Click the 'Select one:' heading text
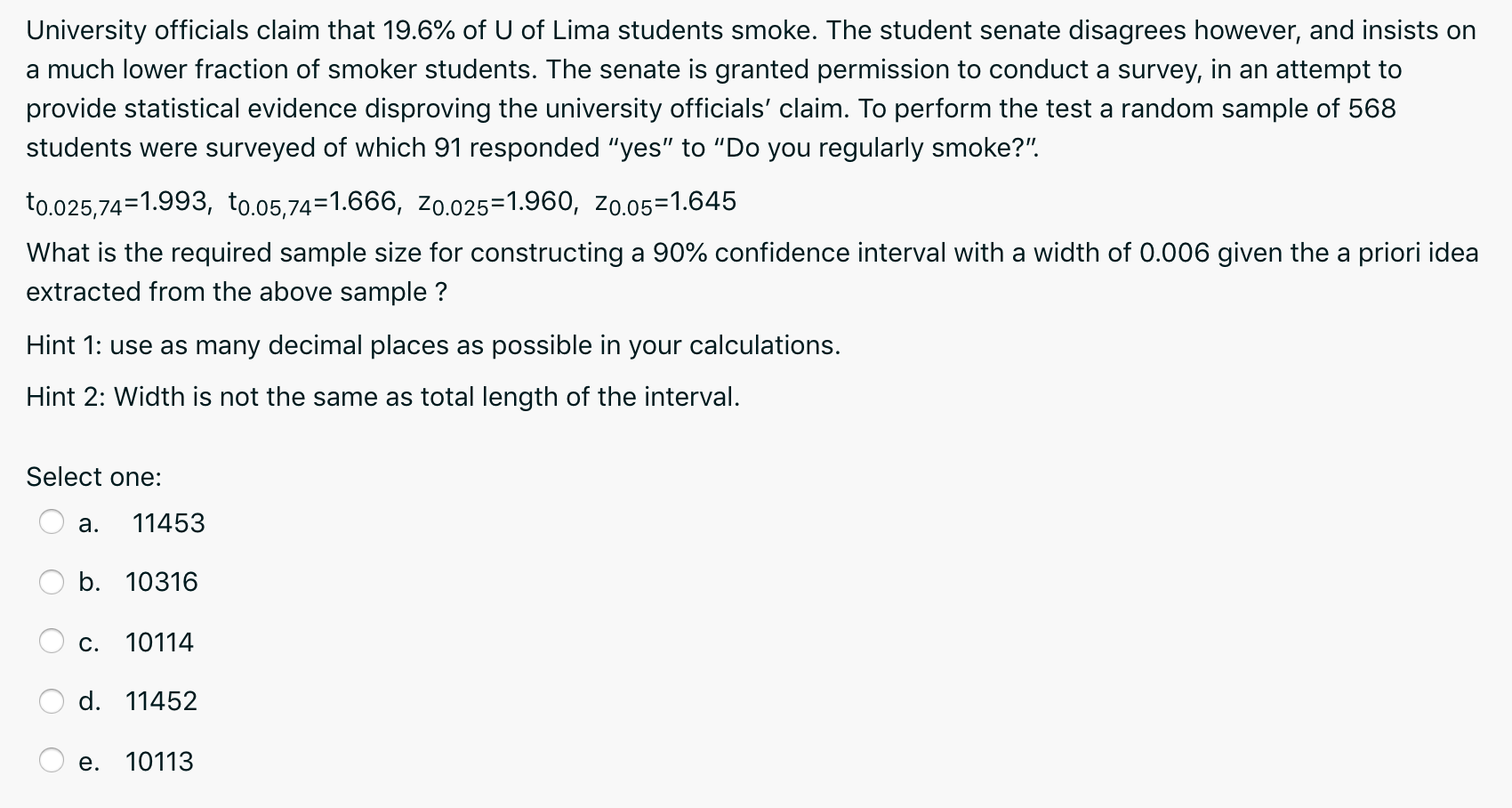This screenshot has height=808, width=1512. [x=92, y=478]
